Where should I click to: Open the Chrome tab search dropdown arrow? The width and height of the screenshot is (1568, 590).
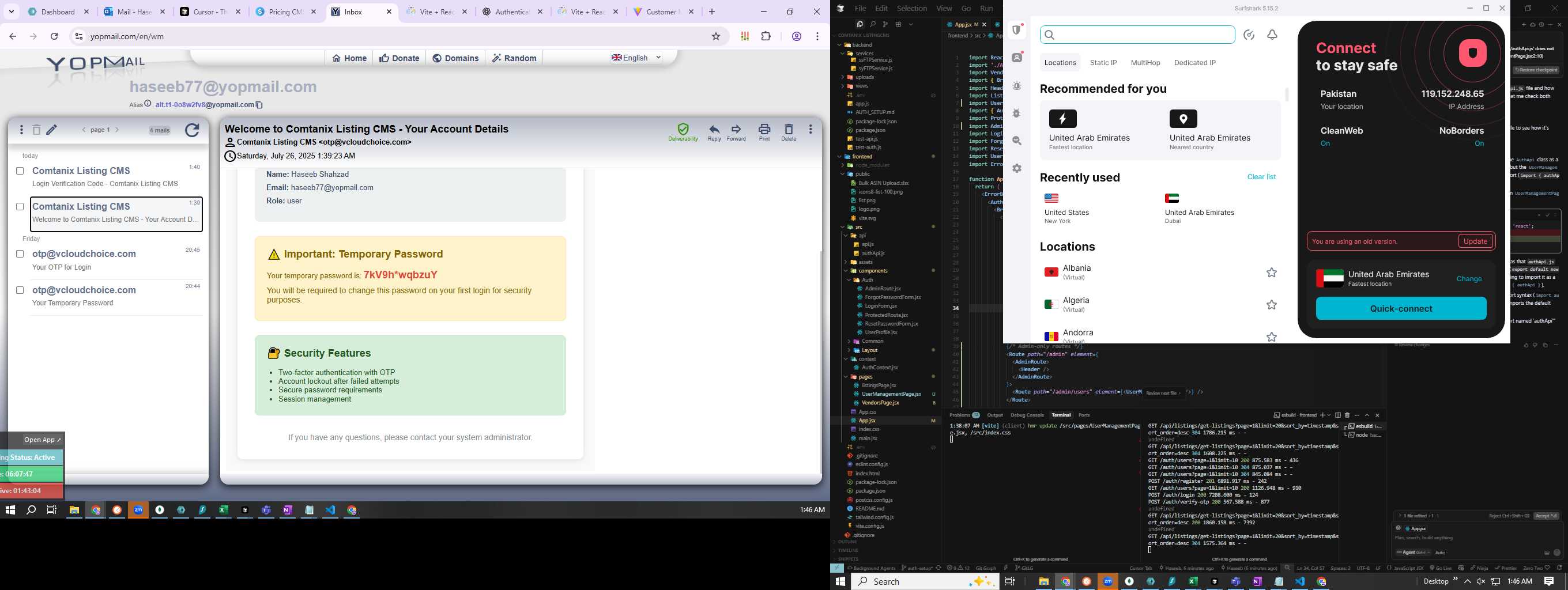[x=12, y=12]
